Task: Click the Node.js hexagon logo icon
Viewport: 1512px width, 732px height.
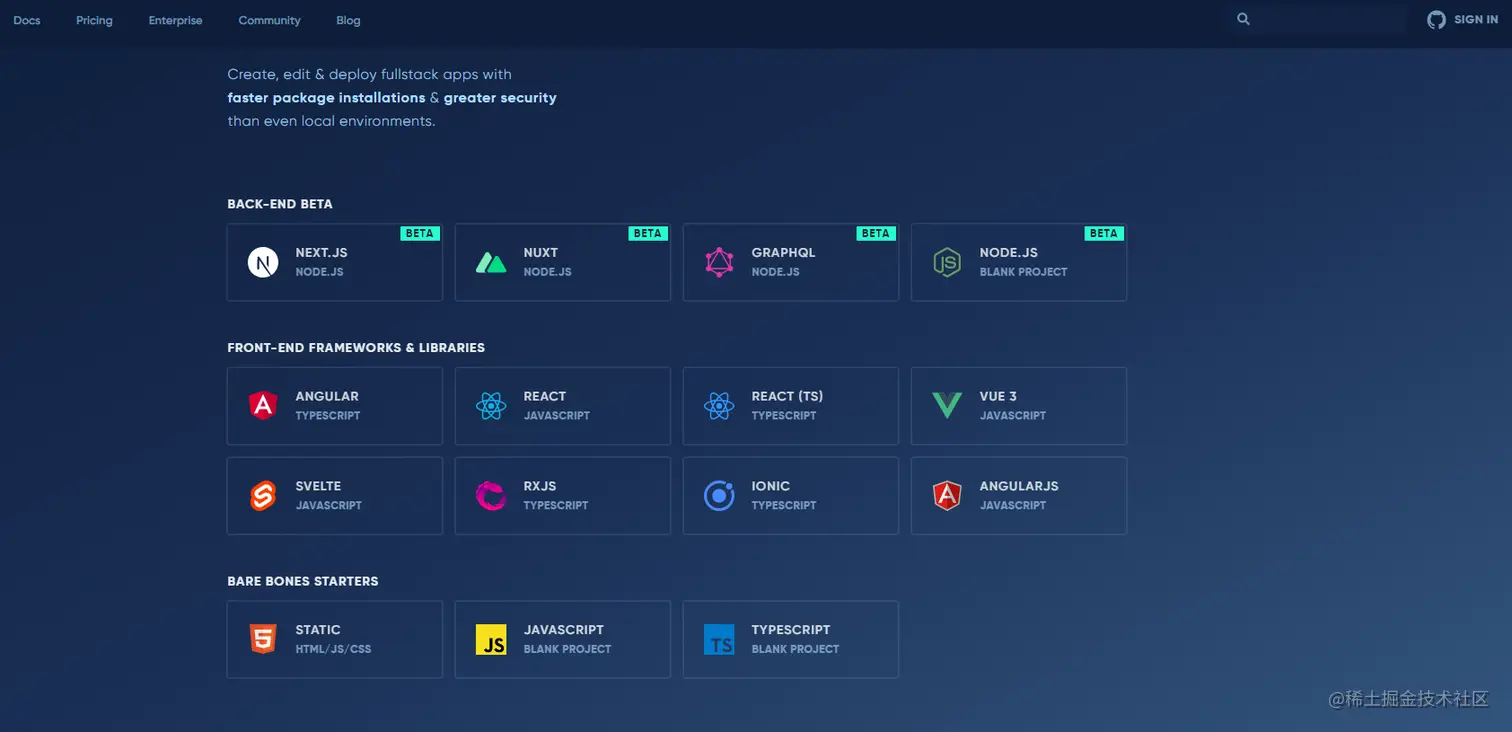Action: [x=946, y=262]
